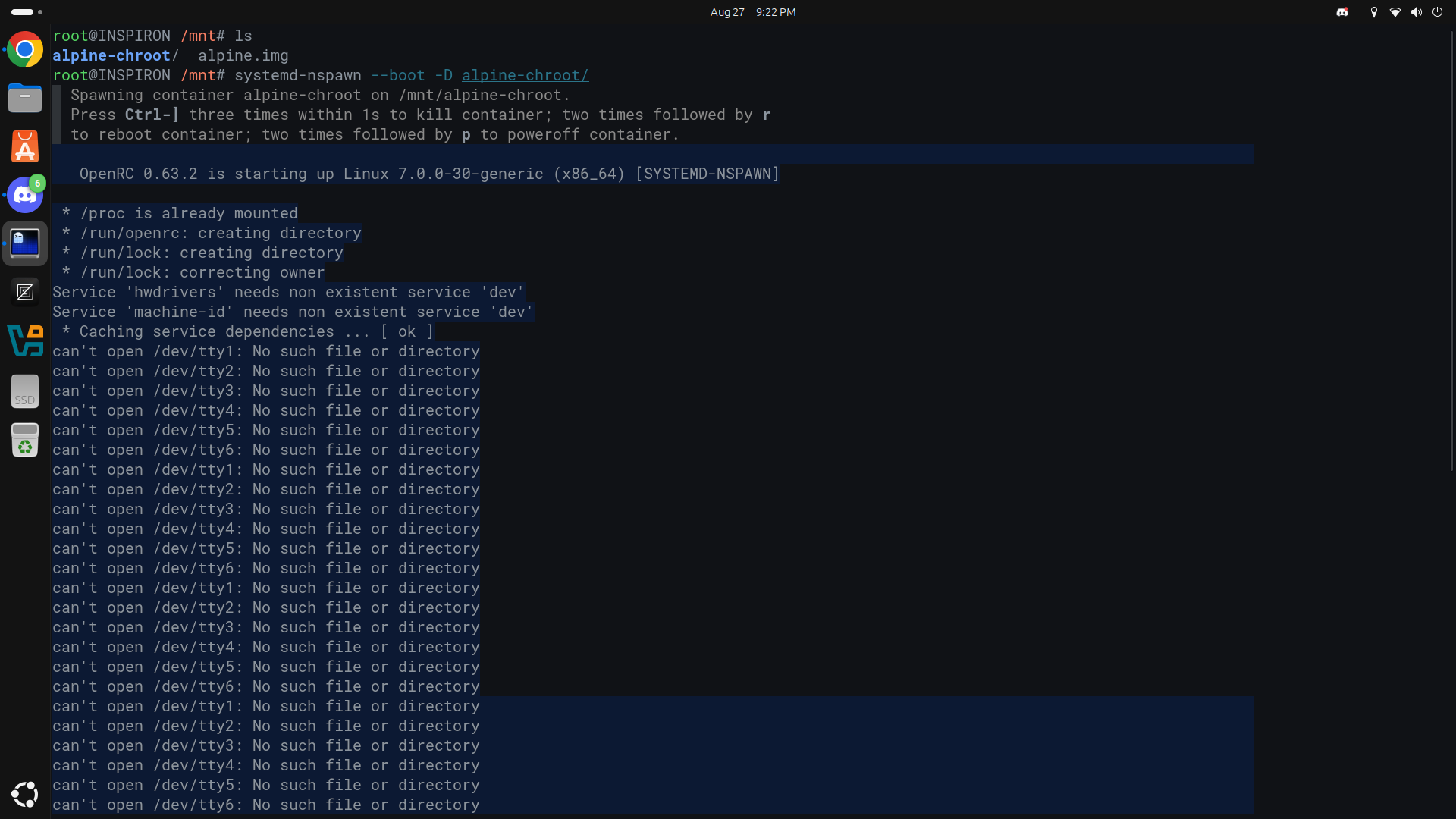Click 'Caching service dependencies ... [ ok ]' line

tap(248, 331)
